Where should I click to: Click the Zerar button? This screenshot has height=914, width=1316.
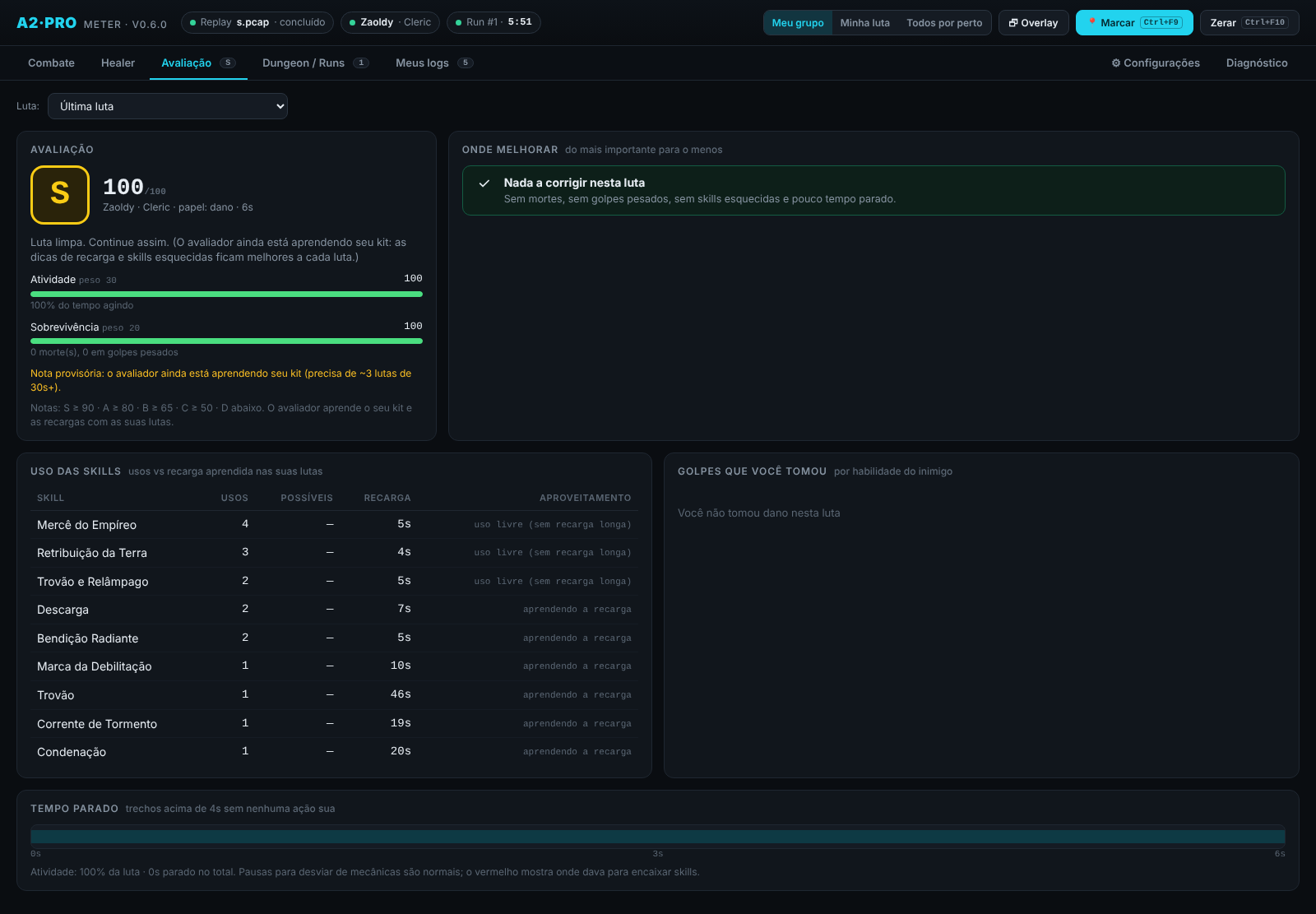[1249, 23]
